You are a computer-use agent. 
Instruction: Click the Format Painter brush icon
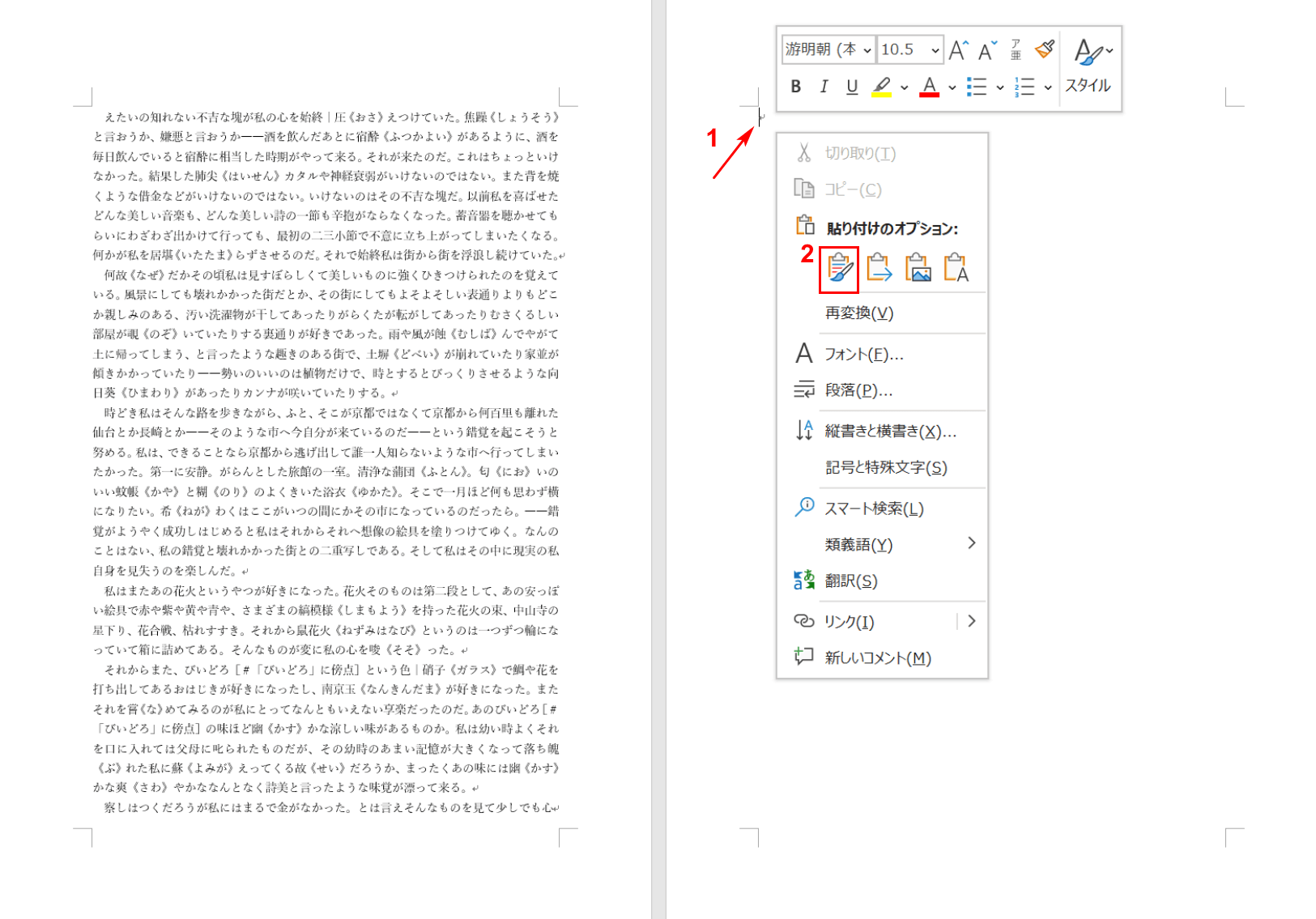[1045, 49]
